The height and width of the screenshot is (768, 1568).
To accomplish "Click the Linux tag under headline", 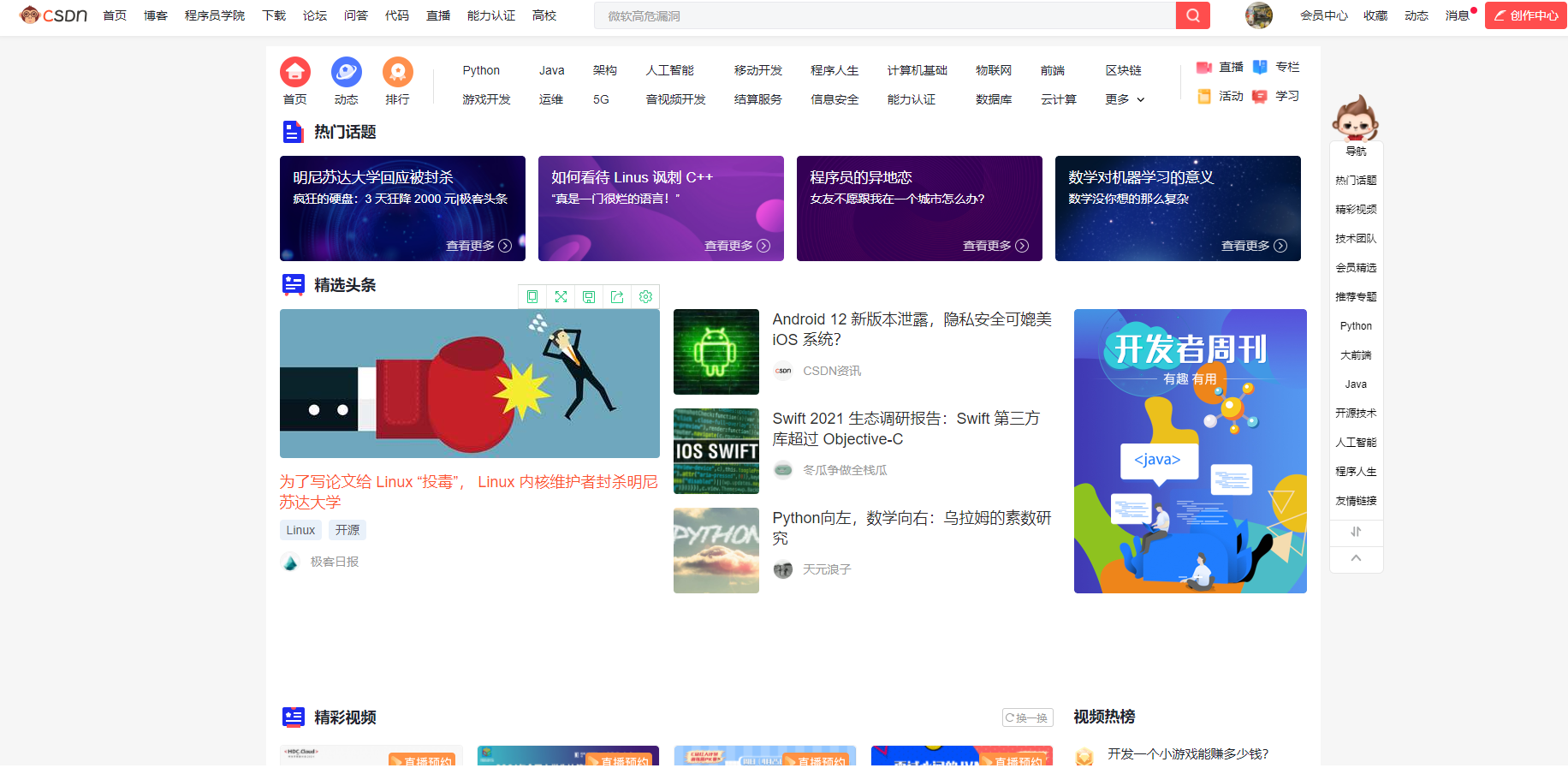I will [x=300, y=530].
